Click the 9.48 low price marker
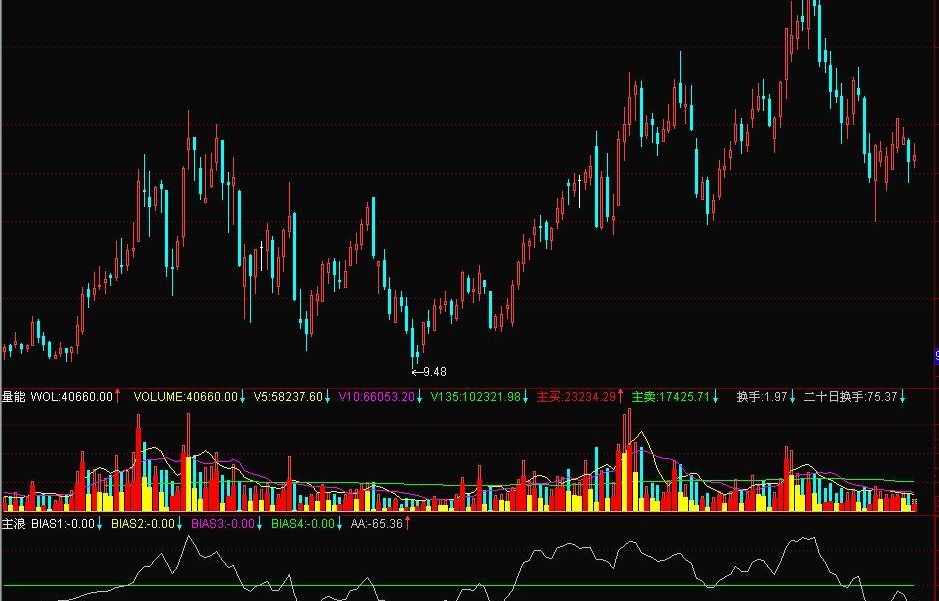939x601 pixels. pos(430,372)
